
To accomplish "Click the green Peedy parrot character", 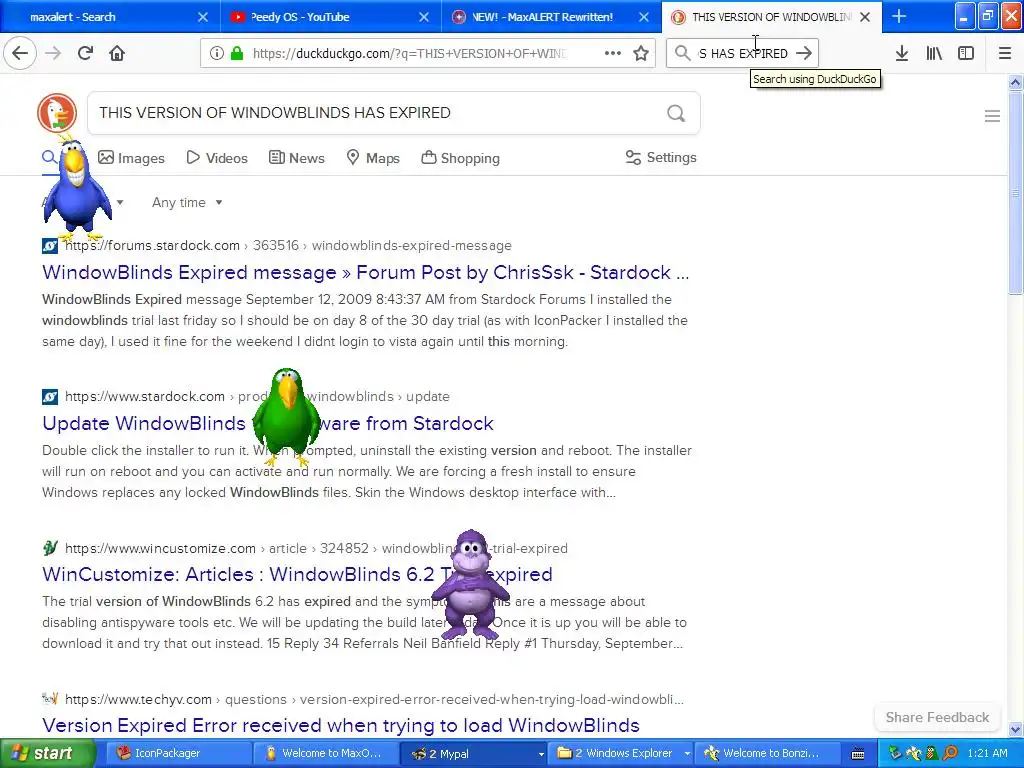I will click(286, 417).
